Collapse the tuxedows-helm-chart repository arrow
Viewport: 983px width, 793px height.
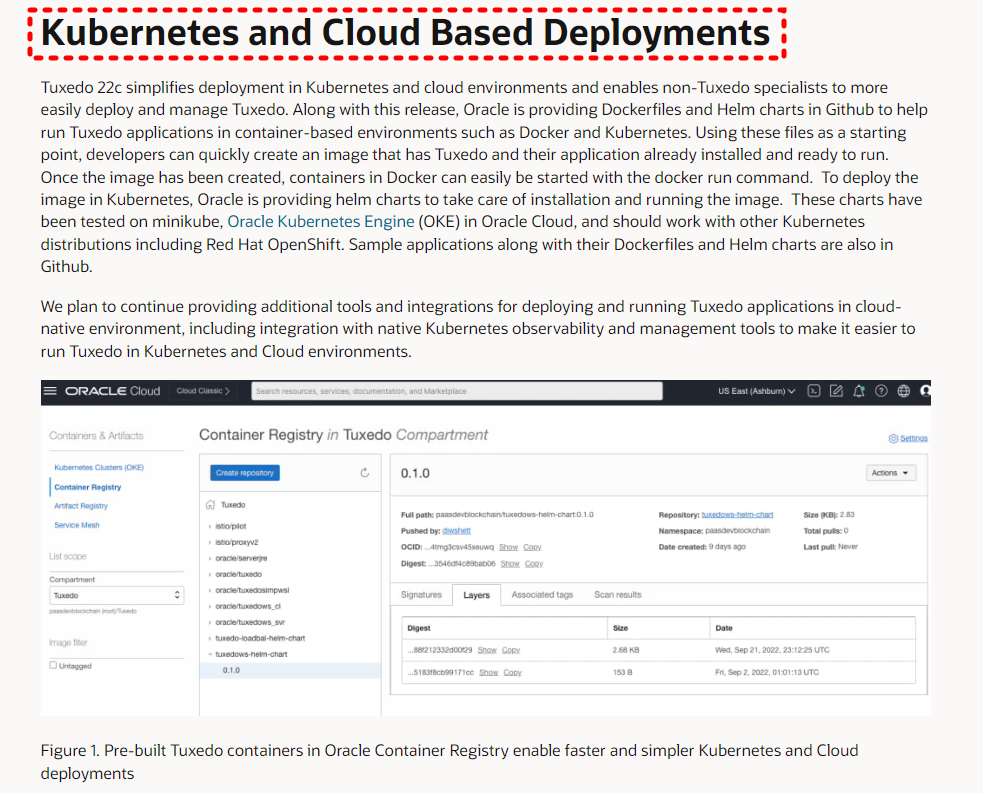point(209,654)
